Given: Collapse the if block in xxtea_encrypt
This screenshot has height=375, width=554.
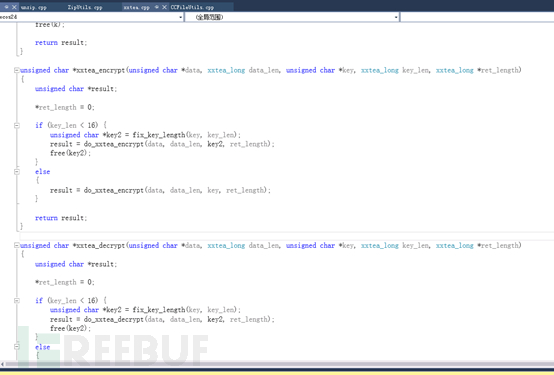Looking at the screenshot, I should [x=16, y=125].
